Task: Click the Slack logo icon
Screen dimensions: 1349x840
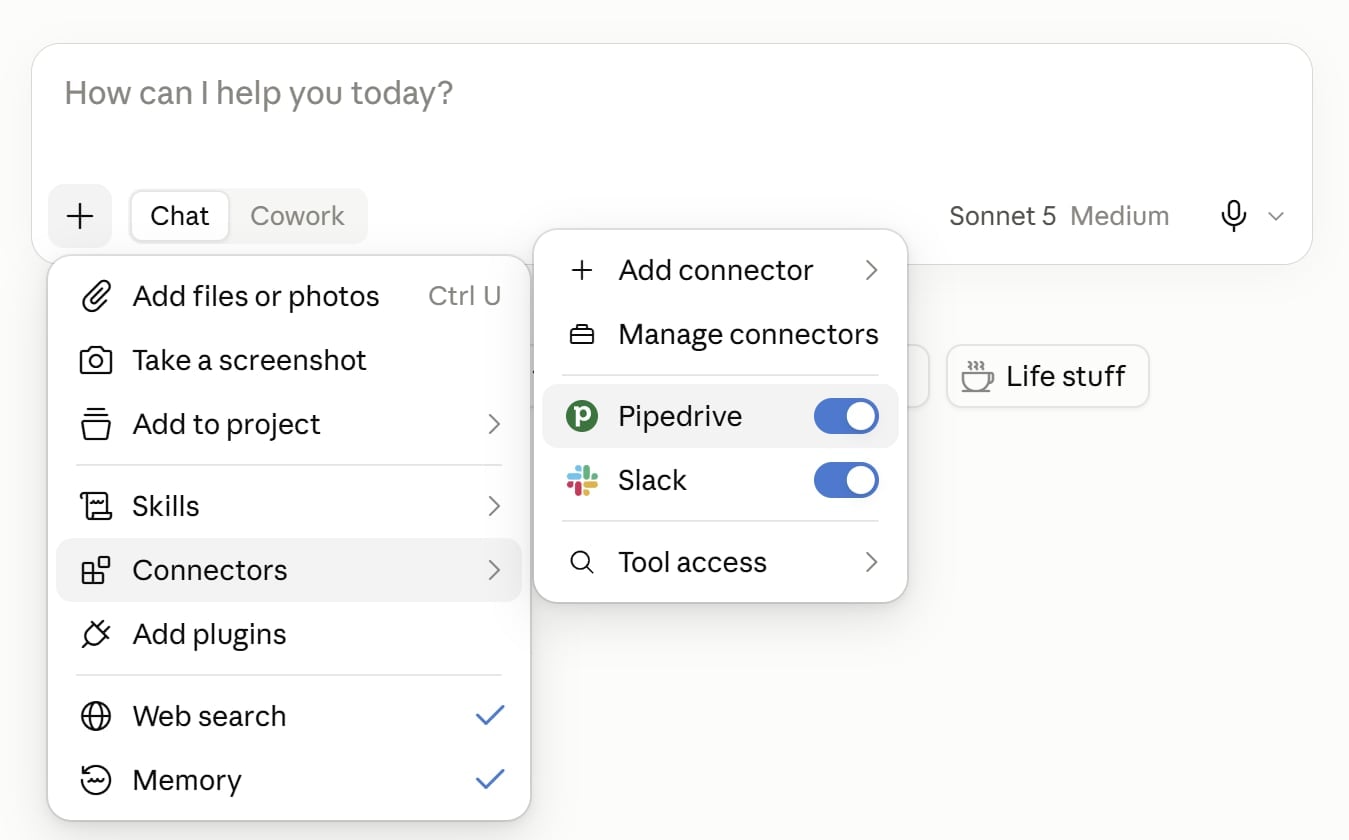Action: click(581, 480)
